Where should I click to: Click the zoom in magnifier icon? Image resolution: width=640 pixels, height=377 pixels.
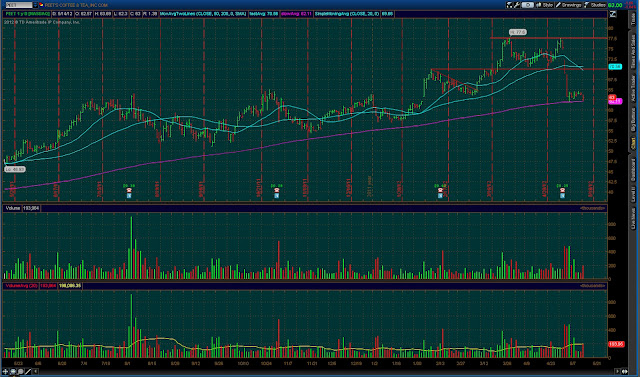tap(13, 371)
